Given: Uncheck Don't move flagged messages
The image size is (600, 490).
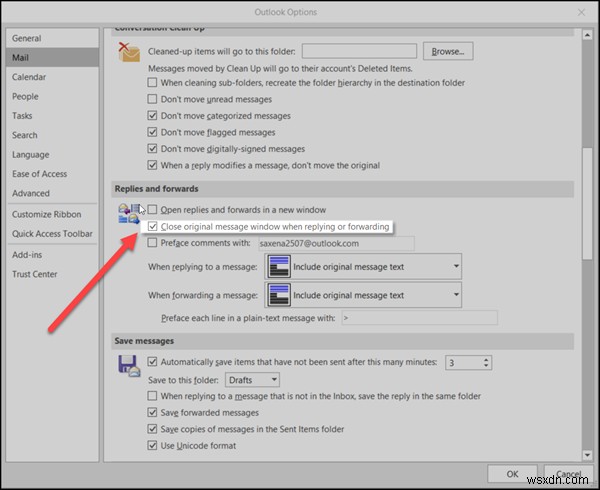Looking at the screenshot, I should coord(152,132).
